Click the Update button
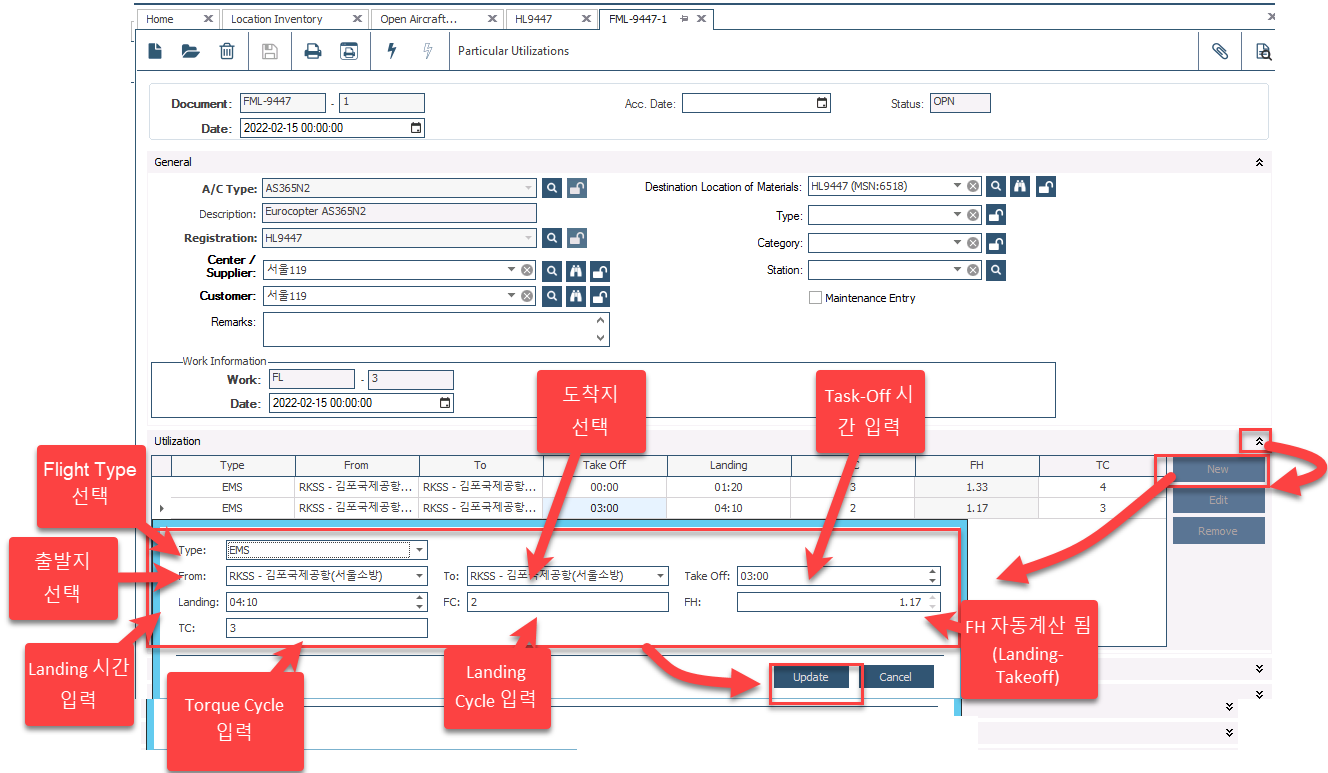This screenshot has width=1328, height=773. [x=810, y=677]
